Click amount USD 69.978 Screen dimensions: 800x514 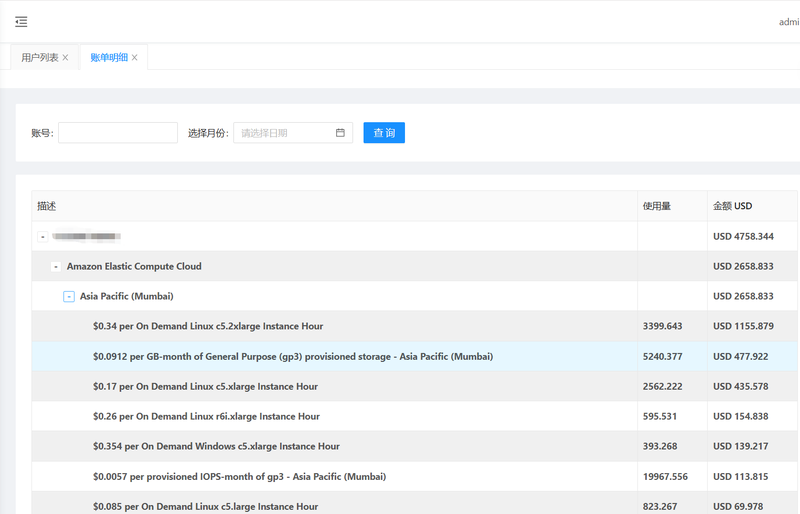point(738,506)
